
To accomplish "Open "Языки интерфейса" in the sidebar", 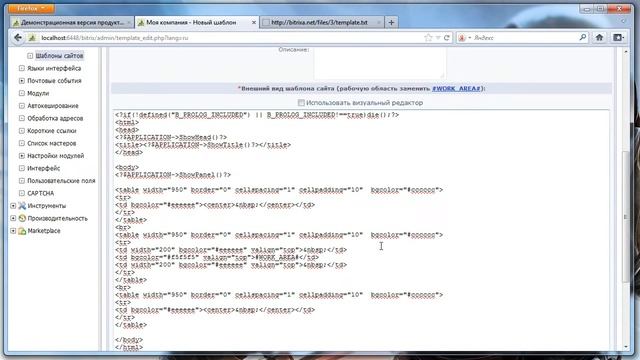I will click(x=54, y=68).
